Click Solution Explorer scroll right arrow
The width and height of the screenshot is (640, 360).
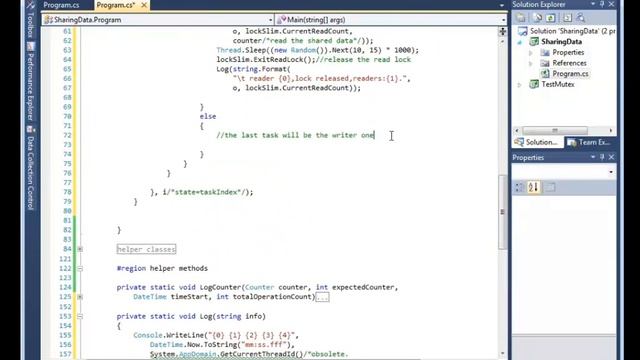[611, 131]
